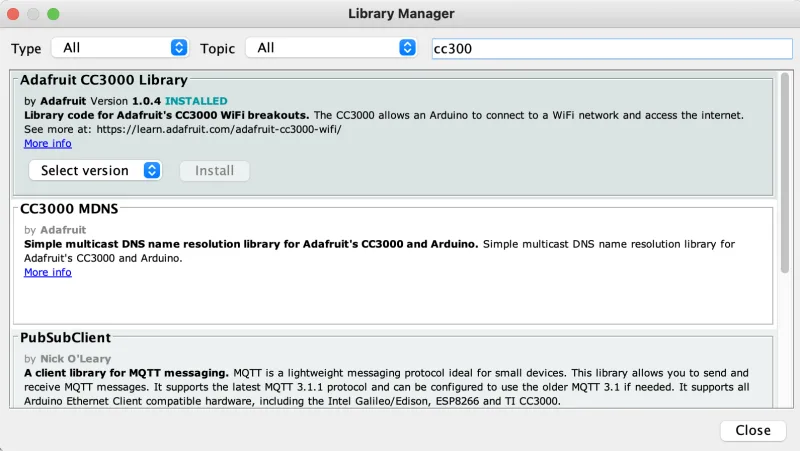Screen dimensions: 800x451
Task: Click the red close window button
Action: tap(13, 14)
